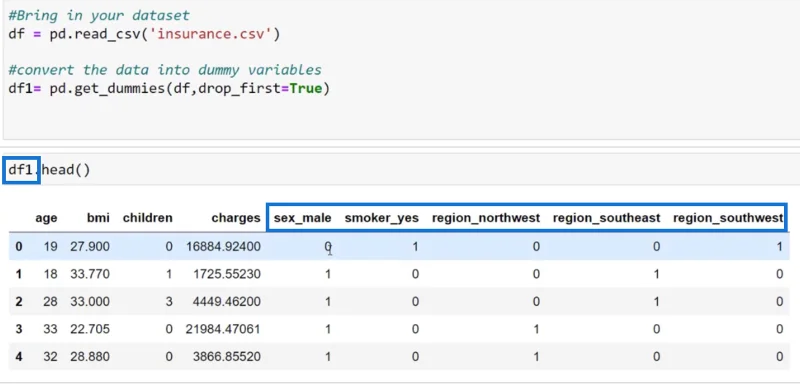Click row index 1 of the table
The image size is (800, 387).
(x=19, y=274)
